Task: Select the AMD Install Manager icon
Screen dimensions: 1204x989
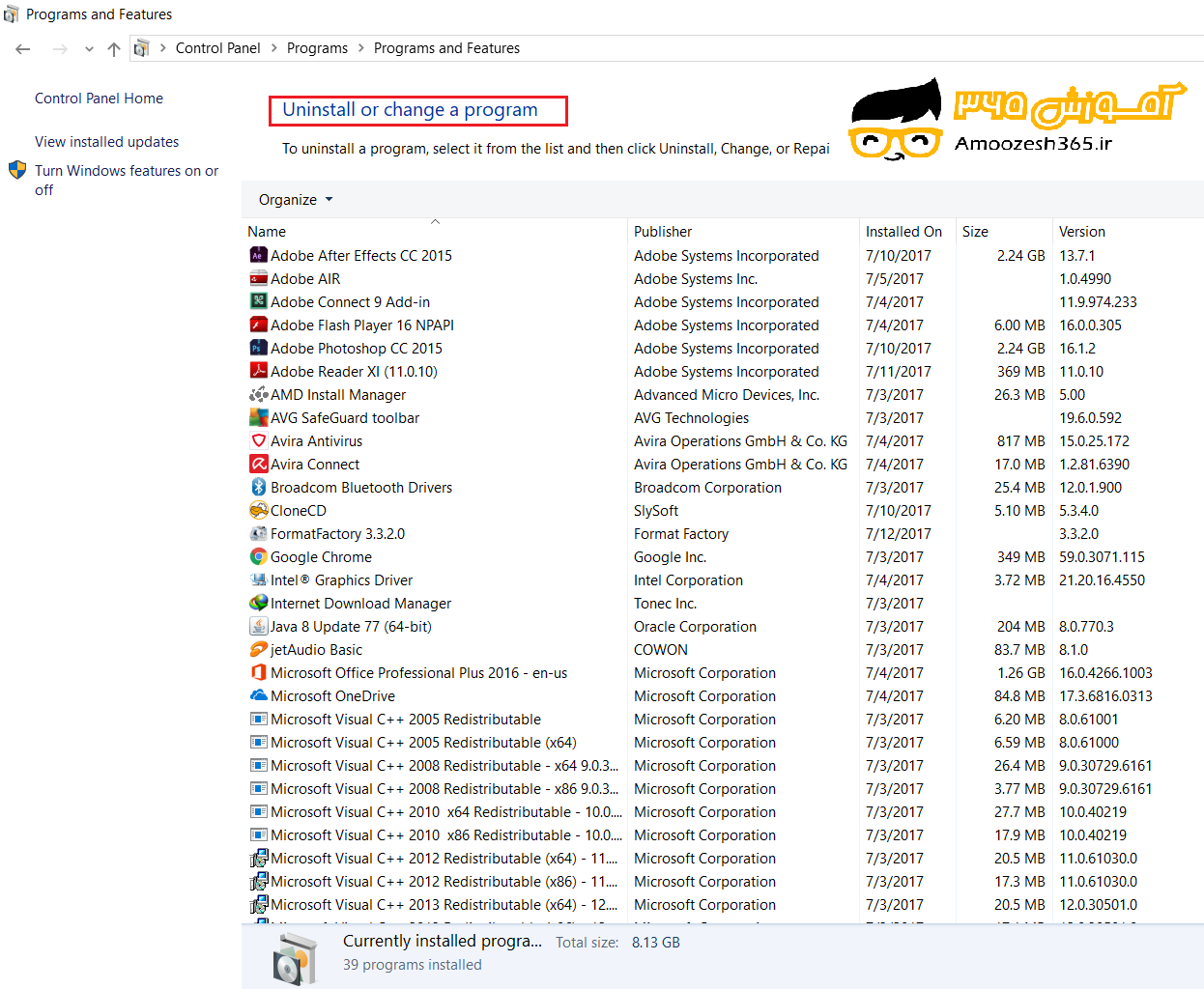Action: [258, 394]
